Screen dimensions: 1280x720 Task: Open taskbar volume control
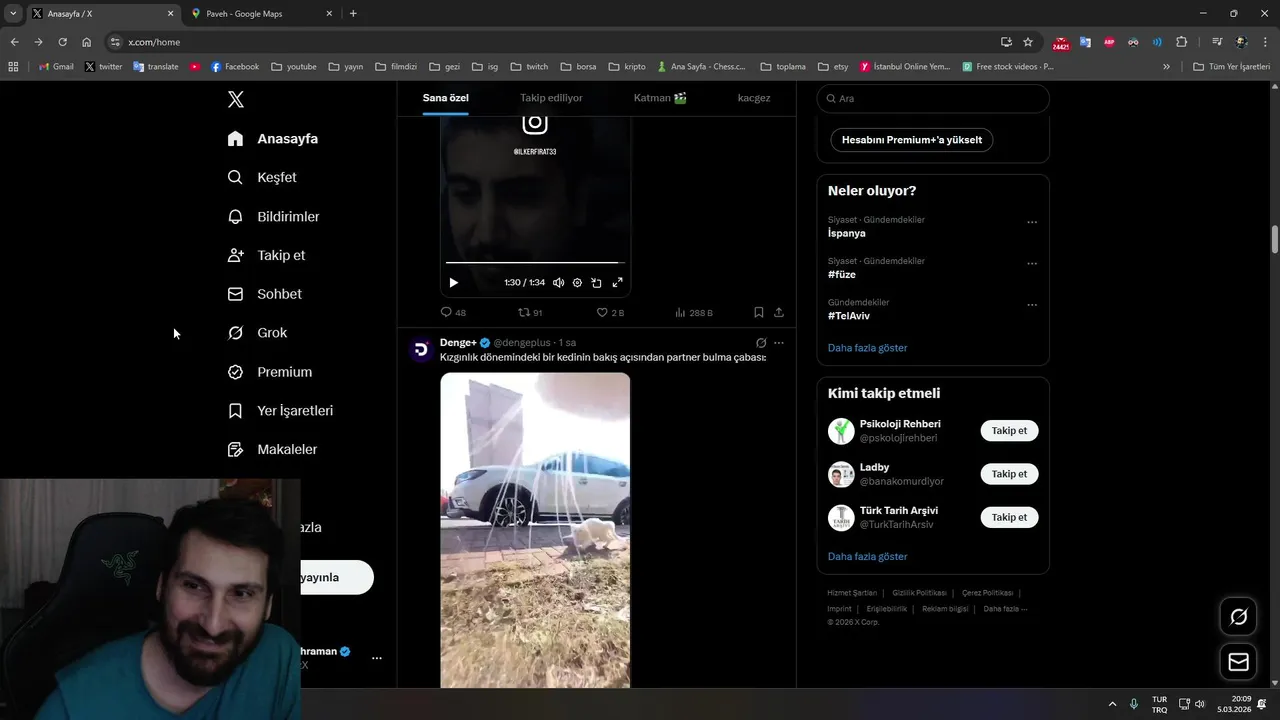click(x=1200, y=704)
